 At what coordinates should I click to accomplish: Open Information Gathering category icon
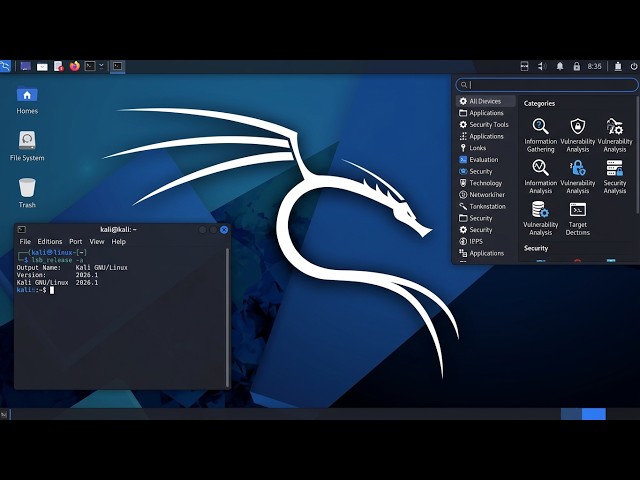540,136
